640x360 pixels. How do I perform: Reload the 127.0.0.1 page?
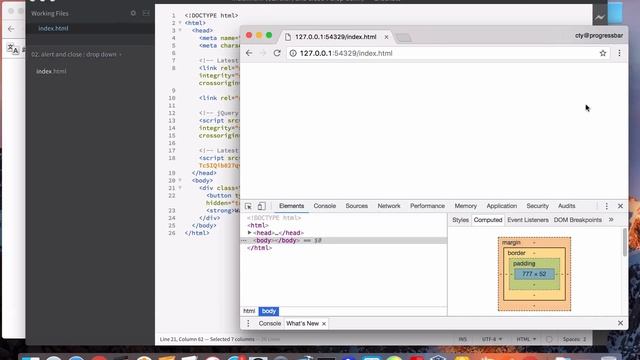(x=277, y=53)
